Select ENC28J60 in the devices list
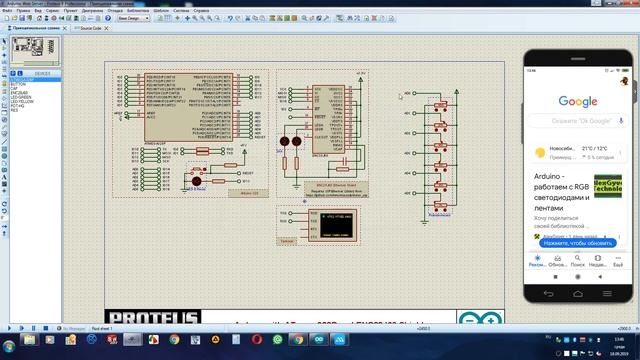 pyautogui.click(x=19, y=93)
